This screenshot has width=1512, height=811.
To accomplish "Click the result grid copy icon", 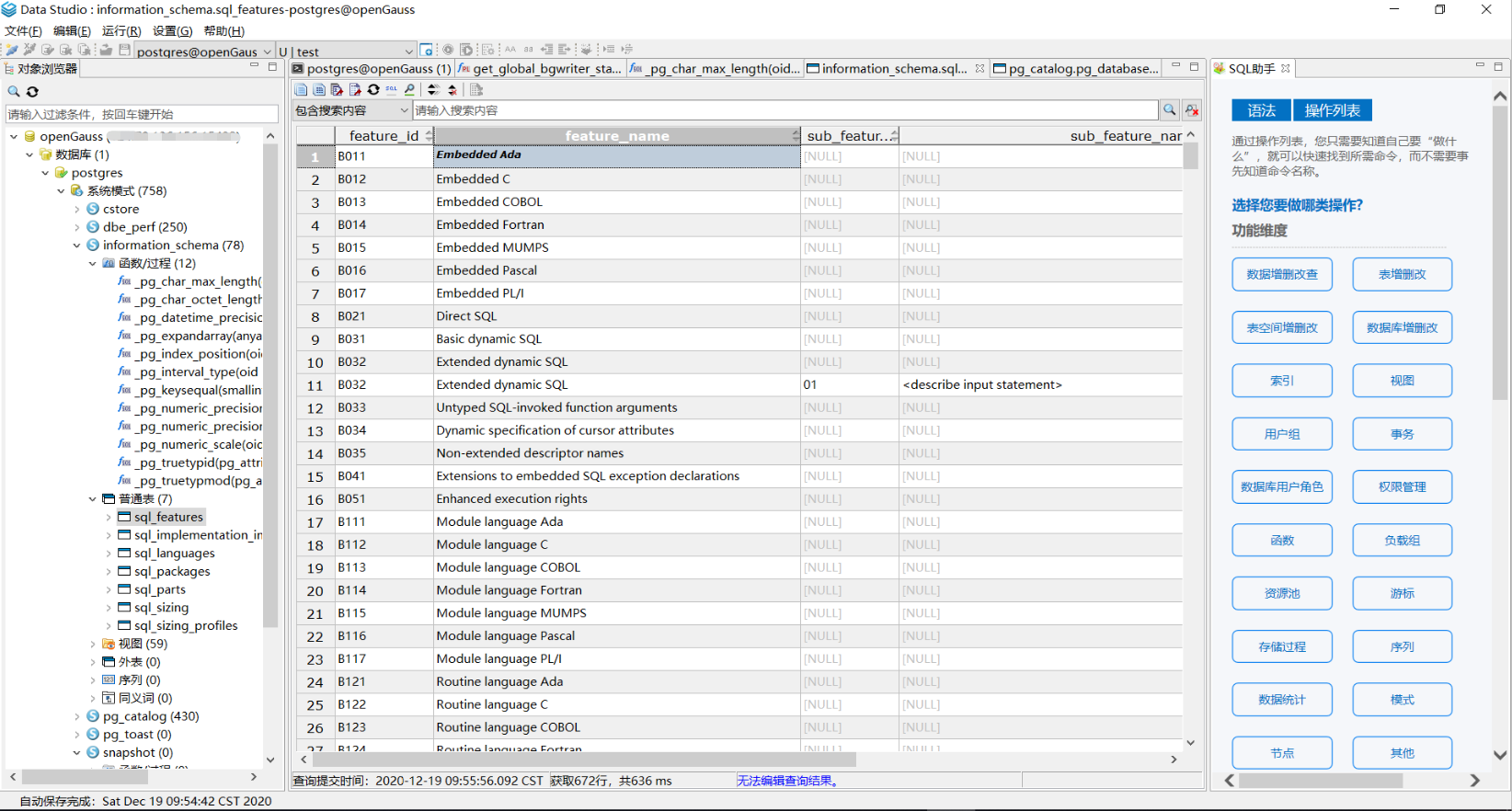I will pyautogui.click(x=301, y=89).
